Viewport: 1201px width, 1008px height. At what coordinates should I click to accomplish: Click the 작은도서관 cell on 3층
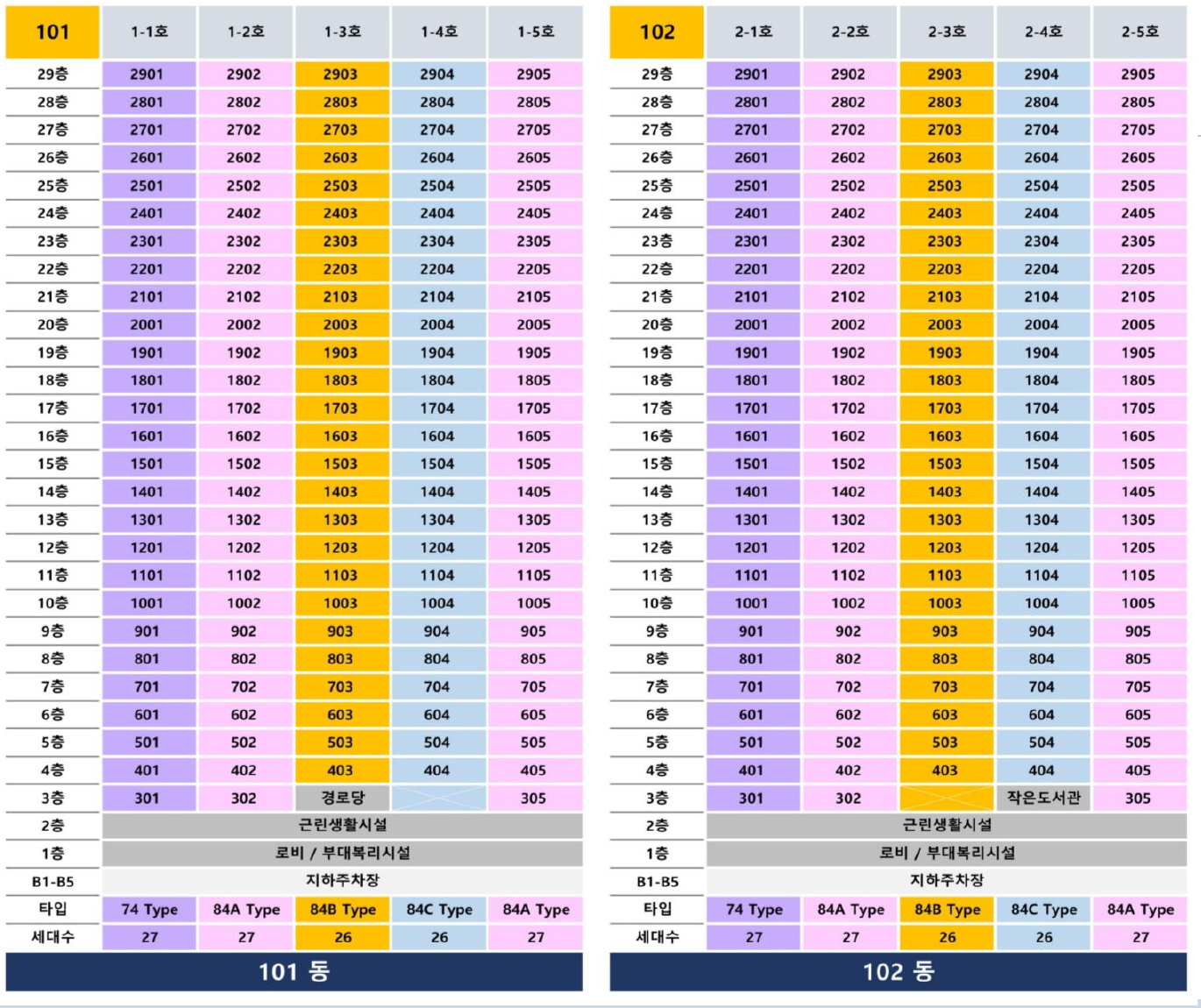(x=1042, y=798)
